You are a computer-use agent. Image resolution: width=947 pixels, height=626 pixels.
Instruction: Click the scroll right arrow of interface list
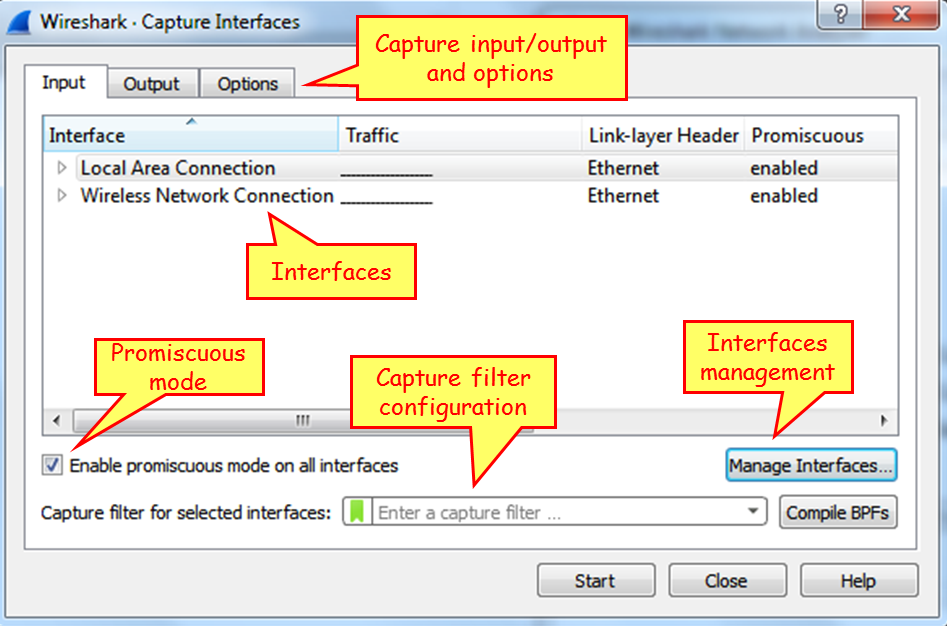tap(884, 420)
